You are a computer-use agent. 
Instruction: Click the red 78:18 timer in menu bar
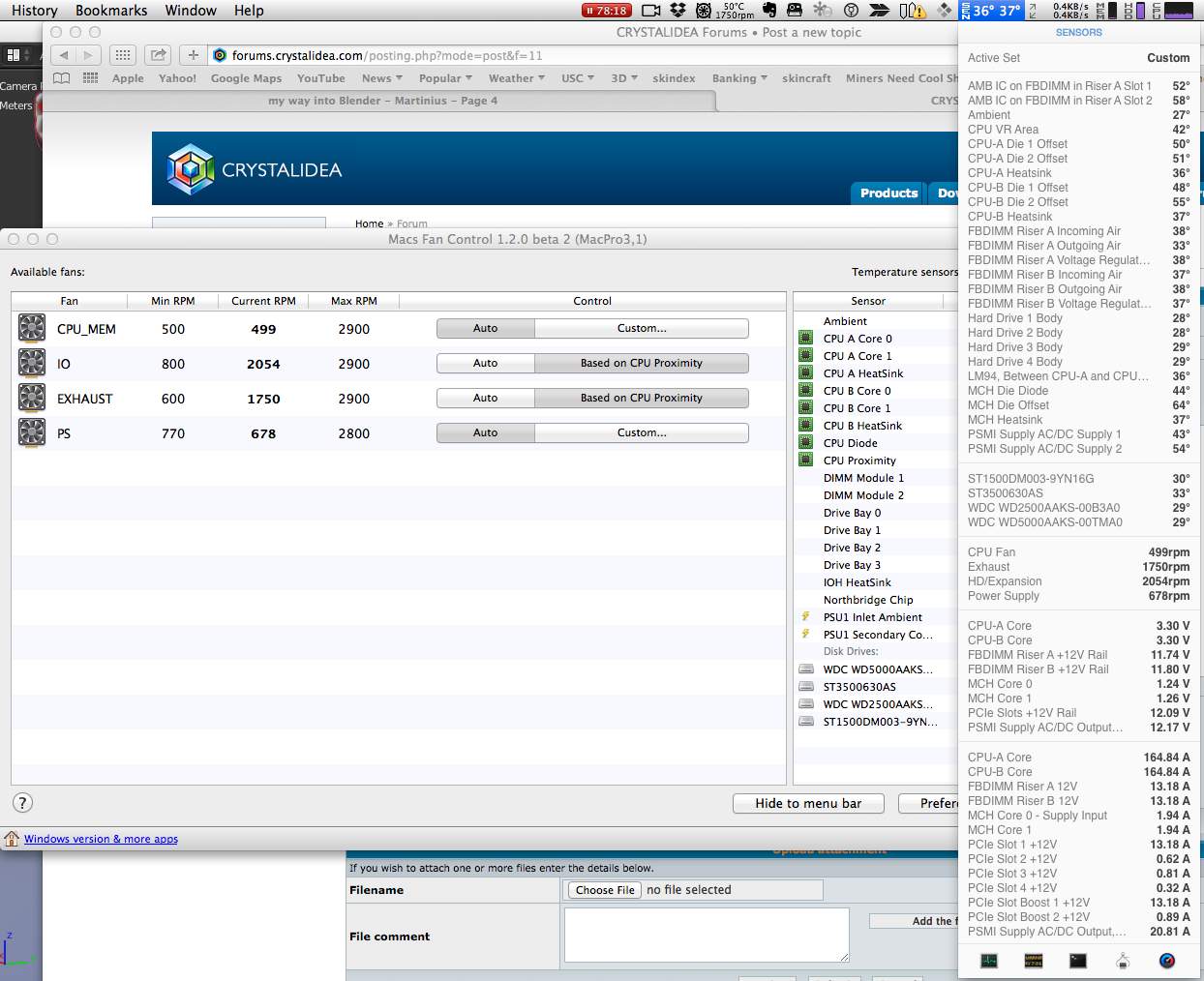606,10
